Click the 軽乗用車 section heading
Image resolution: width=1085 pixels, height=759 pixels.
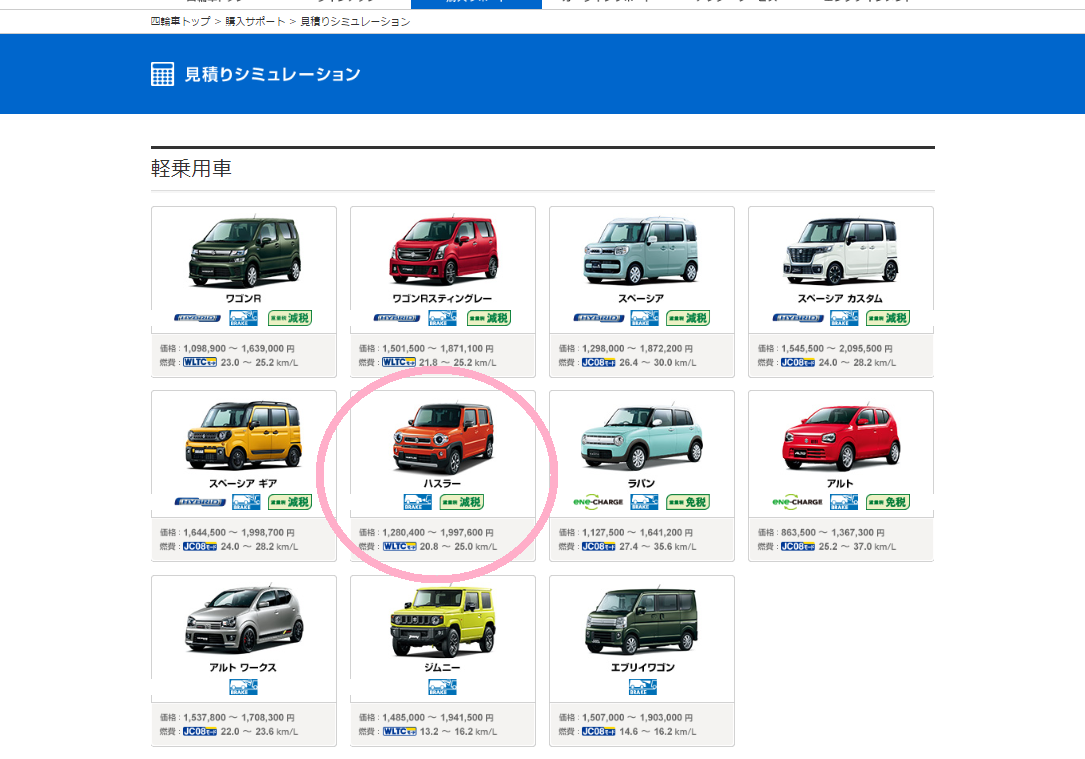[x=191, y=168]
